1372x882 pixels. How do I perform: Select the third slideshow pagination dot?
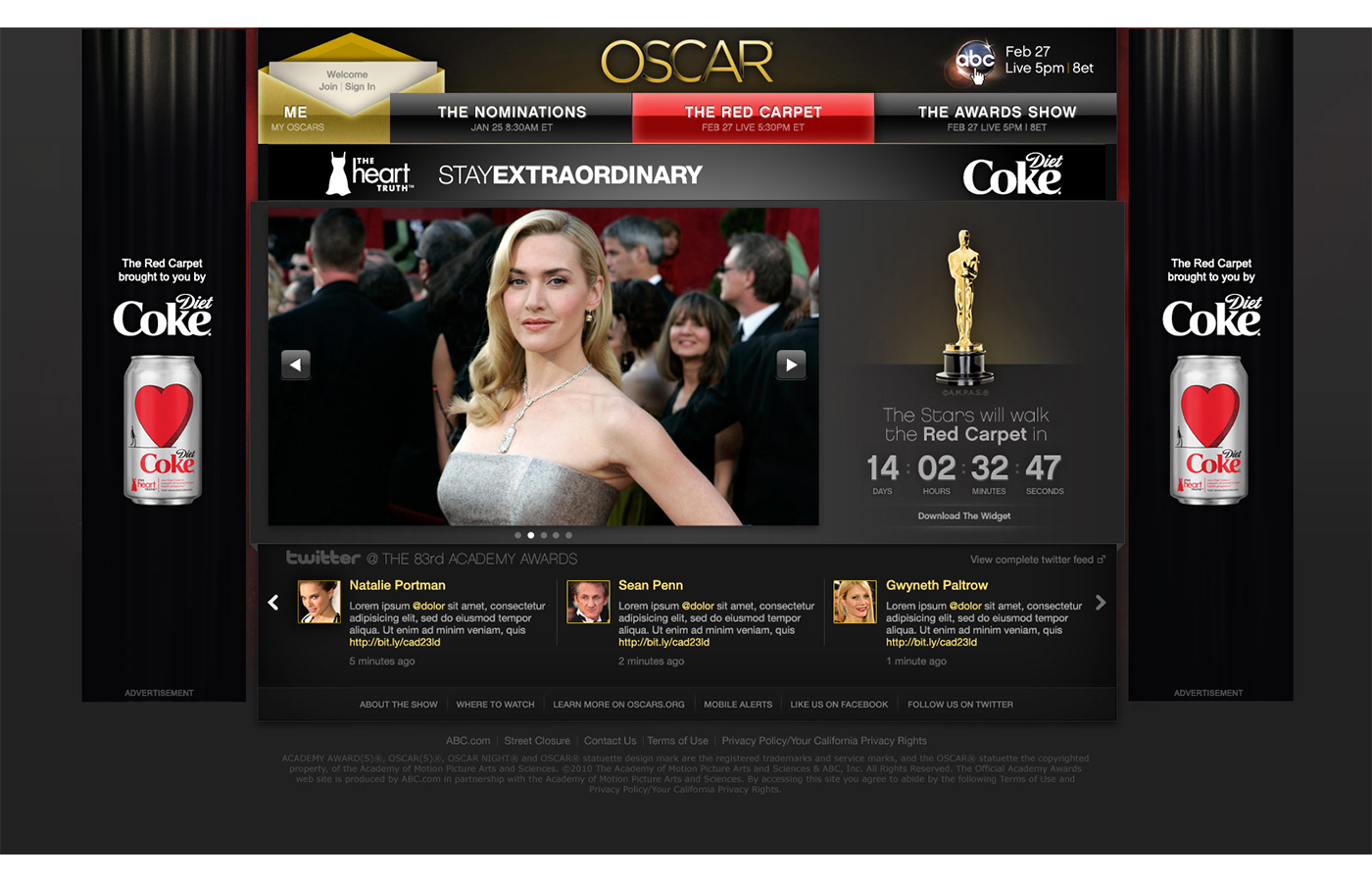coord(543,535)
